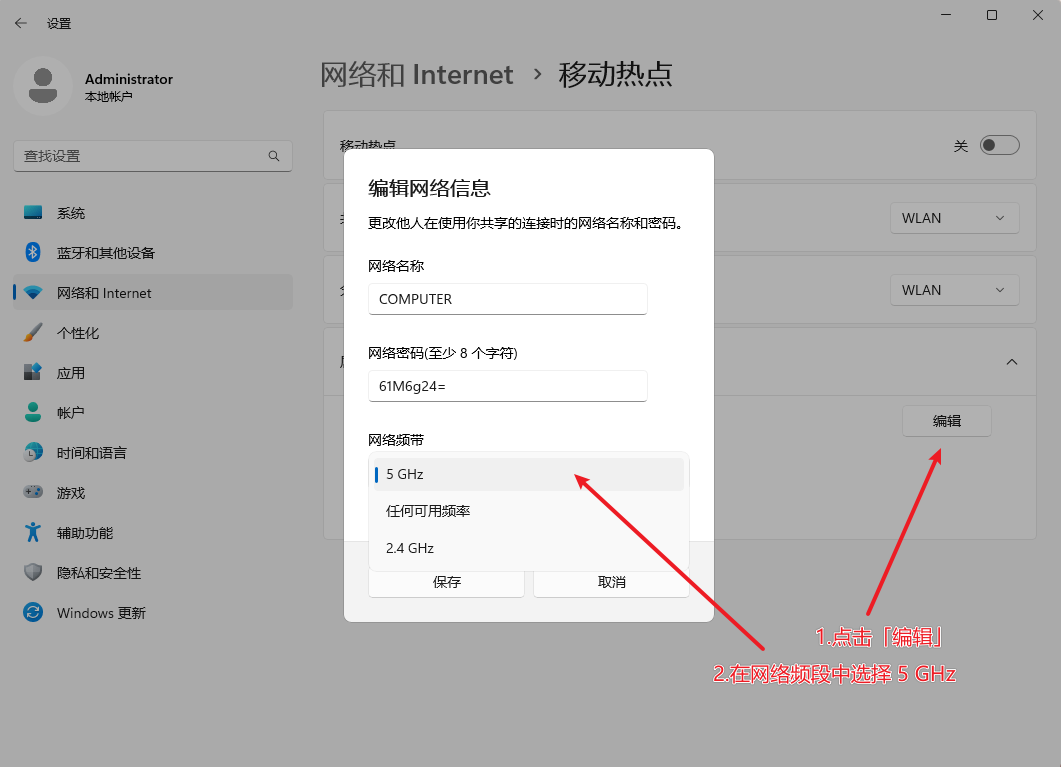The image size is (1061, 767).
Task: Click the 保存 button in dialog
Action: tap(447, 582)
